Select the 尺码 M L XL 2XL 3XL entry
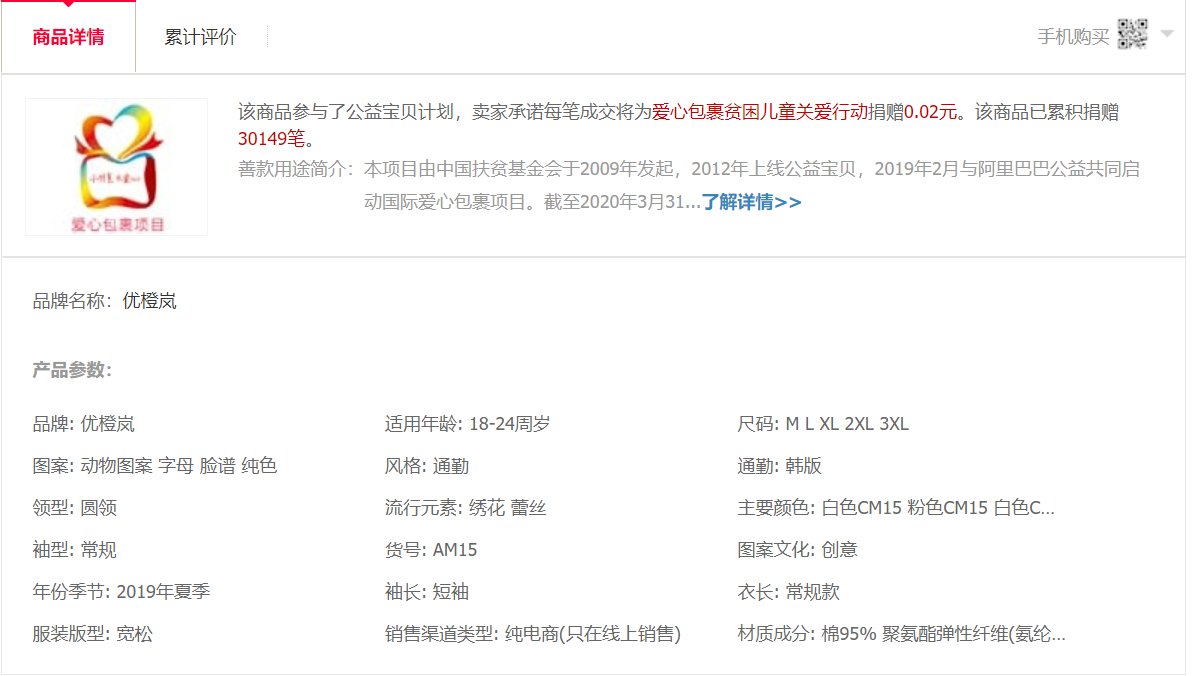 tap(823, 424)
